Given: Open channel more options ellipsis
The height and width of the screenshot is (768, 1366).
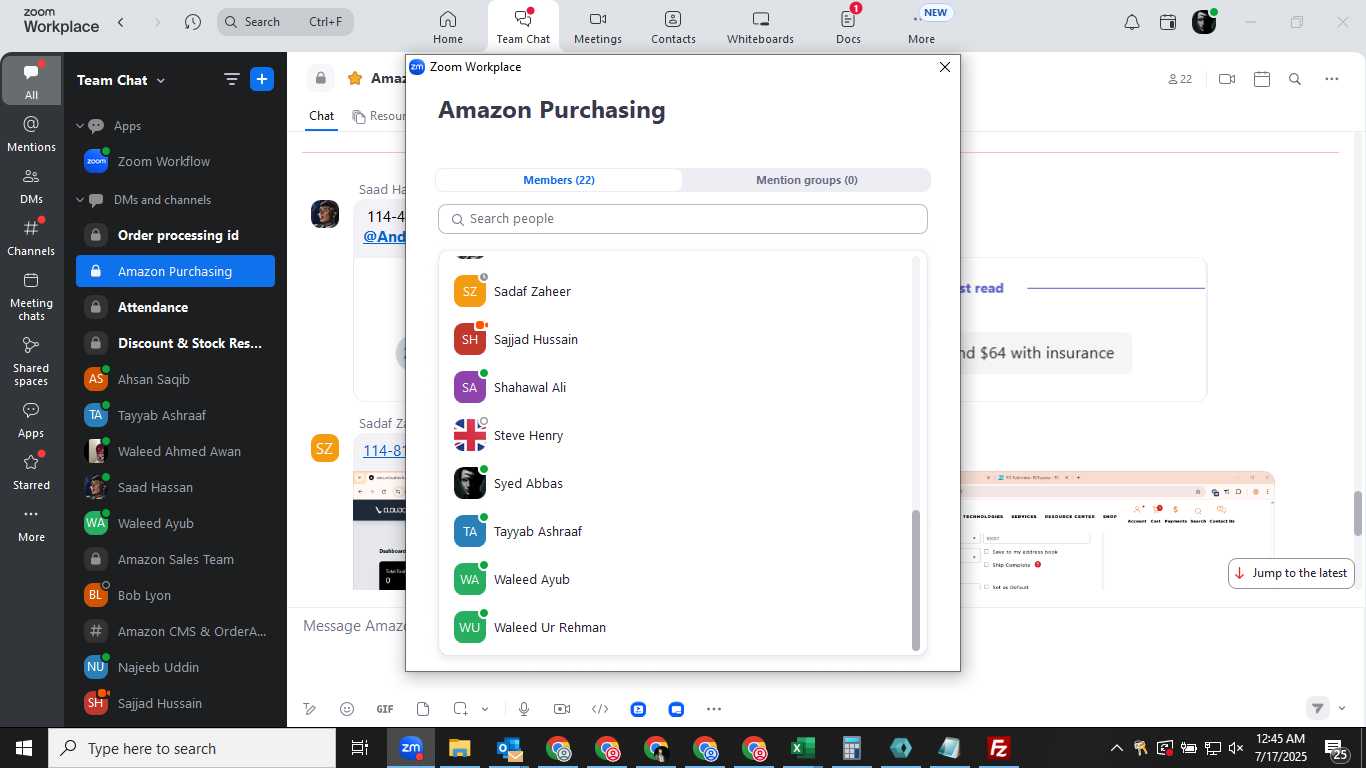Looking at the screenshot, I should 1331,79.
